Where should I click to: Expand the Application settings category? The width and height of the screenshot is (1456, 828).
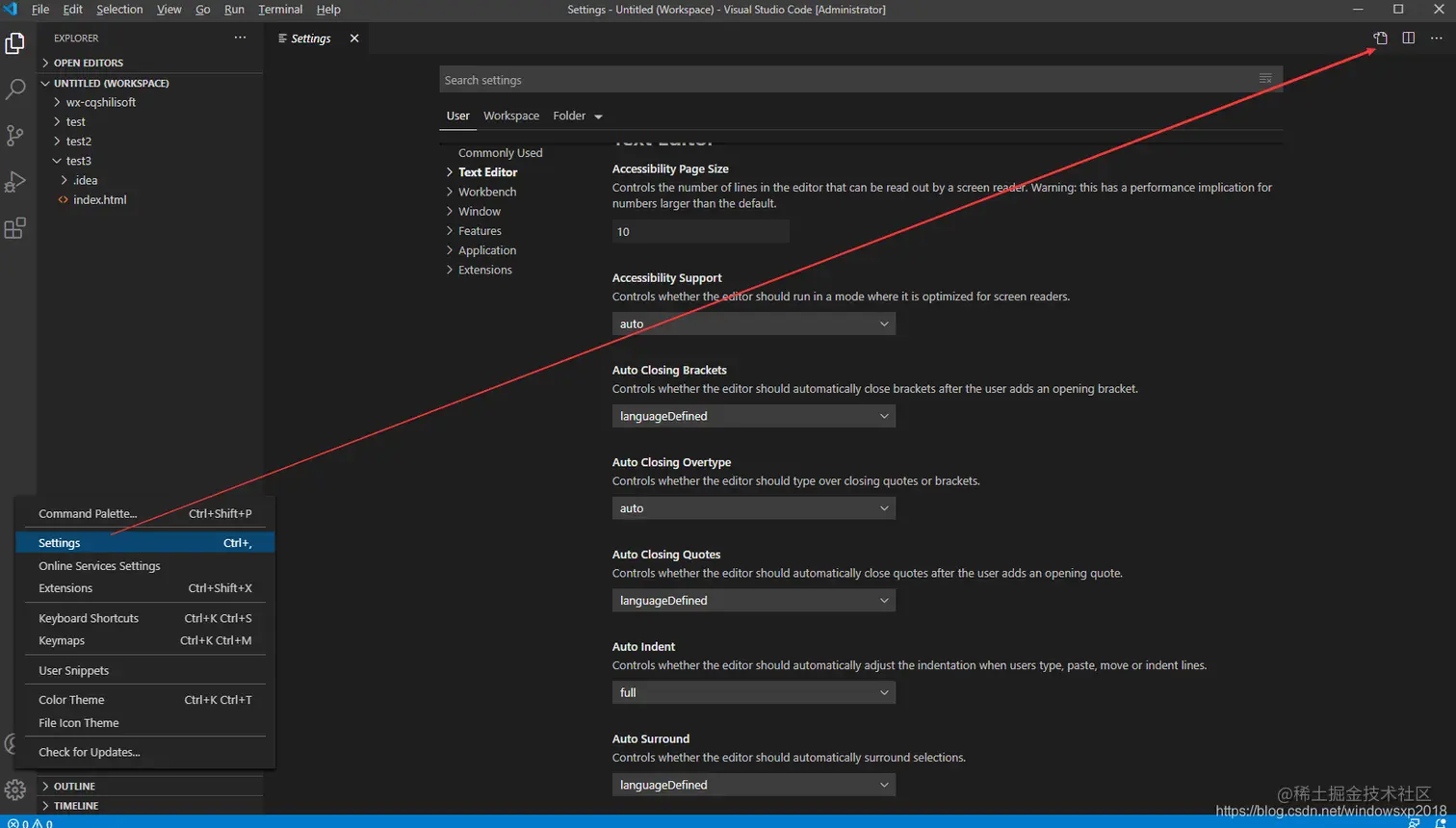(481, 250)
